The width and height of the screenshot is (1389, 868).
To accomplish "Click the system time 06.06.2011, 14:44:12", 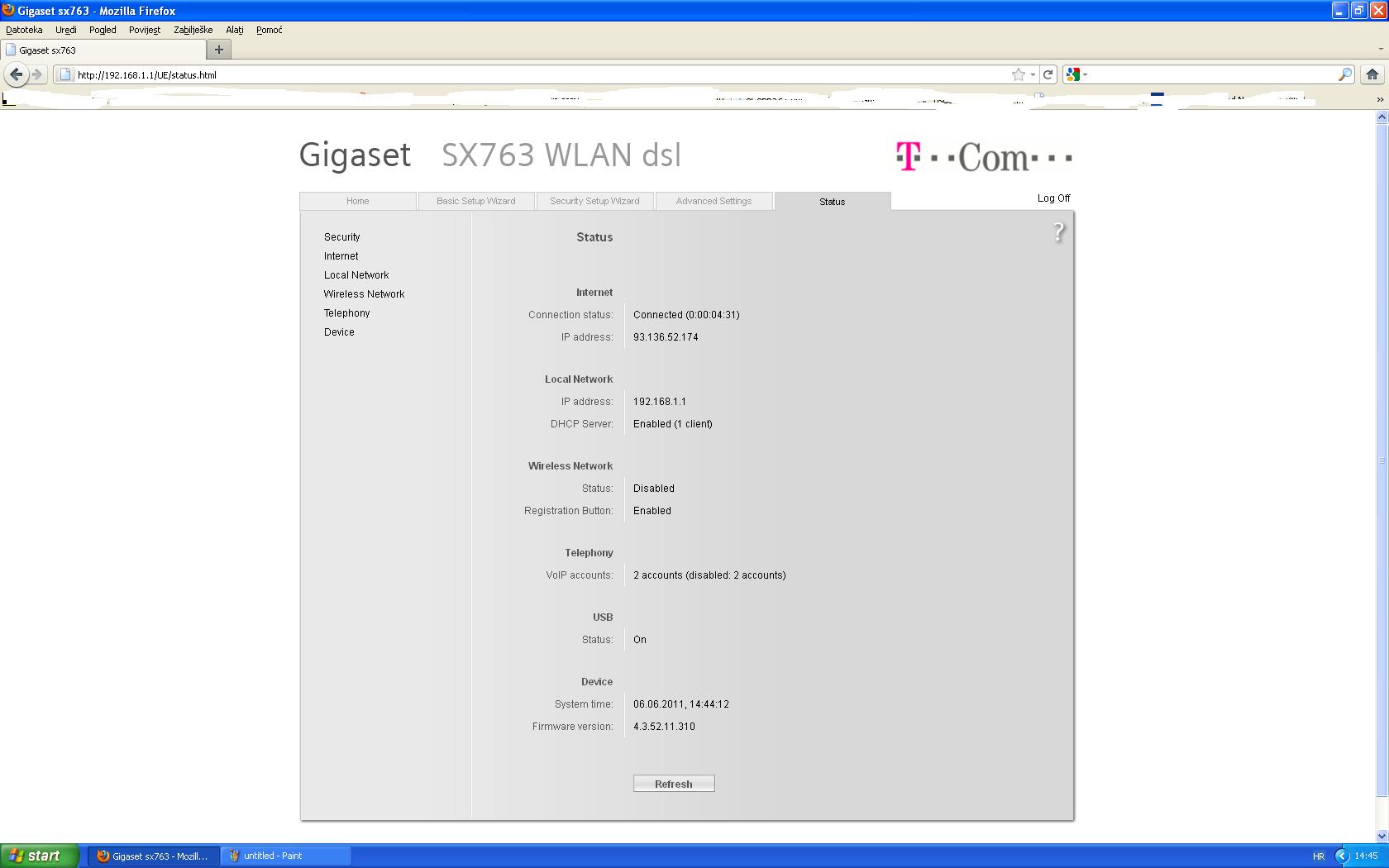I will pyautogui.click(x=681, y=704).
